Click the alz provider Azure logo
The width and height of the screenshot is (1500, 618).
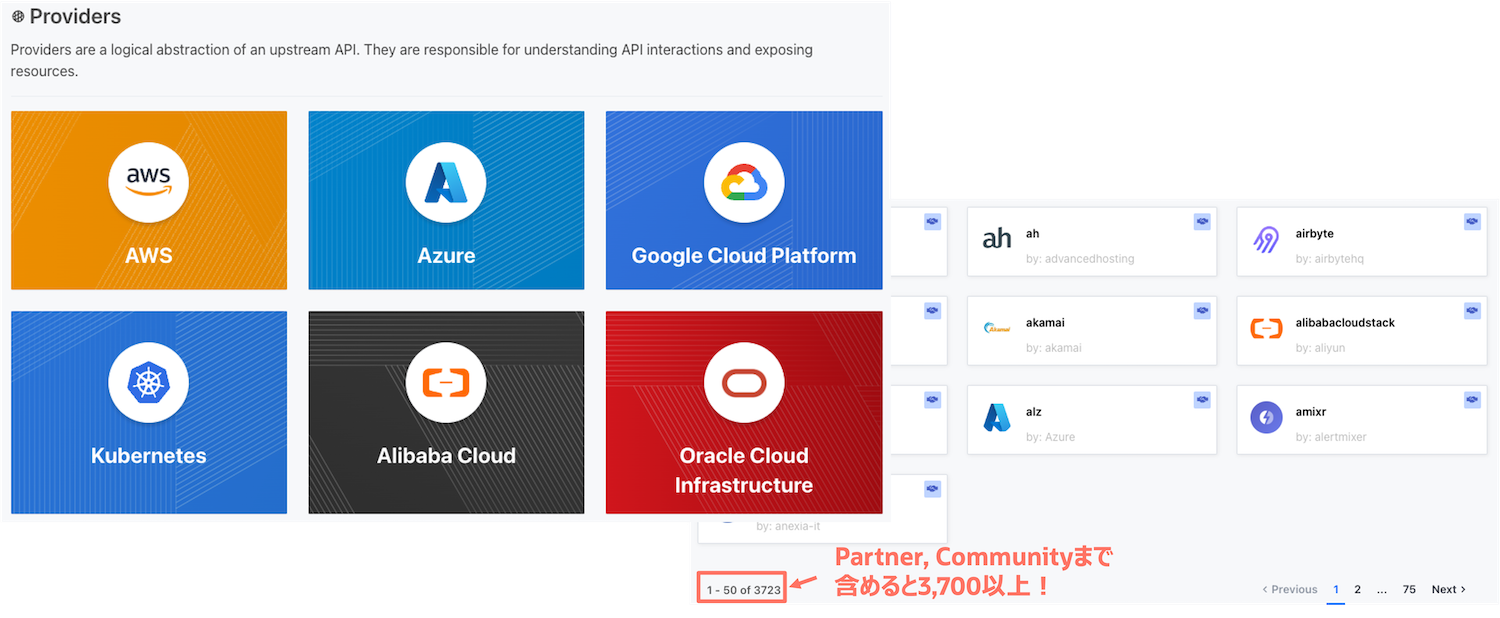tap(997, 417)
